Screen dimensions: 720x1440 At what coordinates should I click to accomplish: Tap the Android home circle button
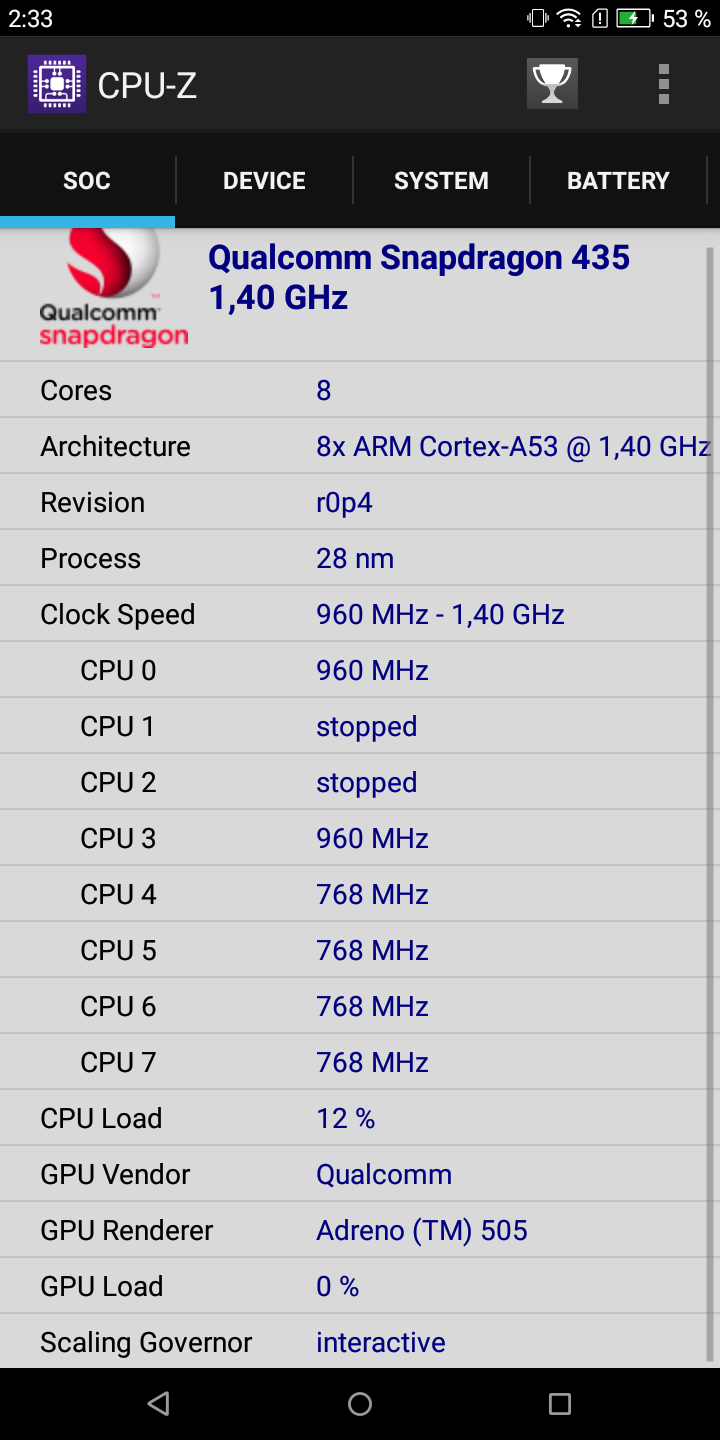click(360, 1404)
